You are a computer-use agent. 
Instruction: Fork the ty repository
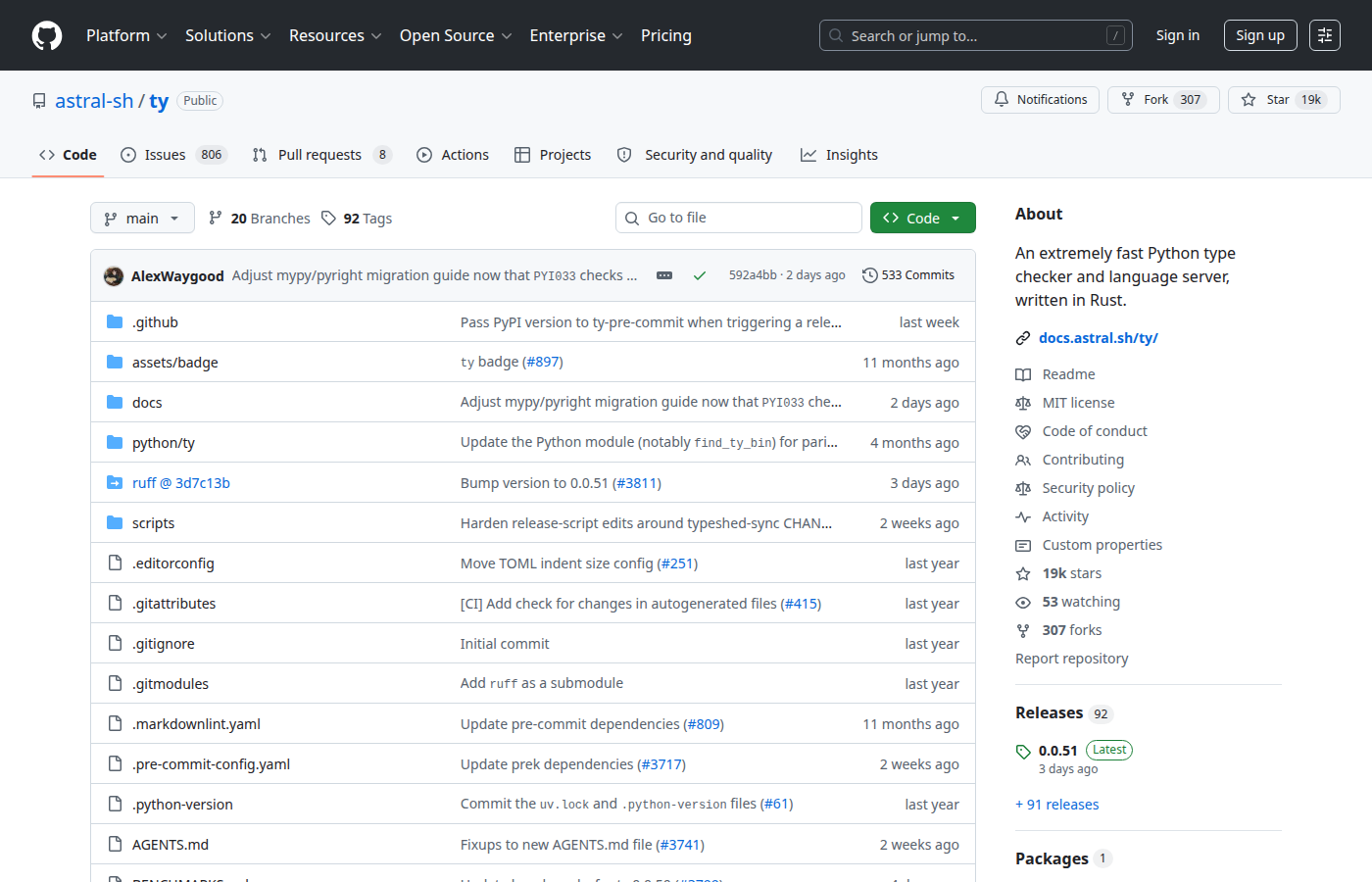point(1163,100)
